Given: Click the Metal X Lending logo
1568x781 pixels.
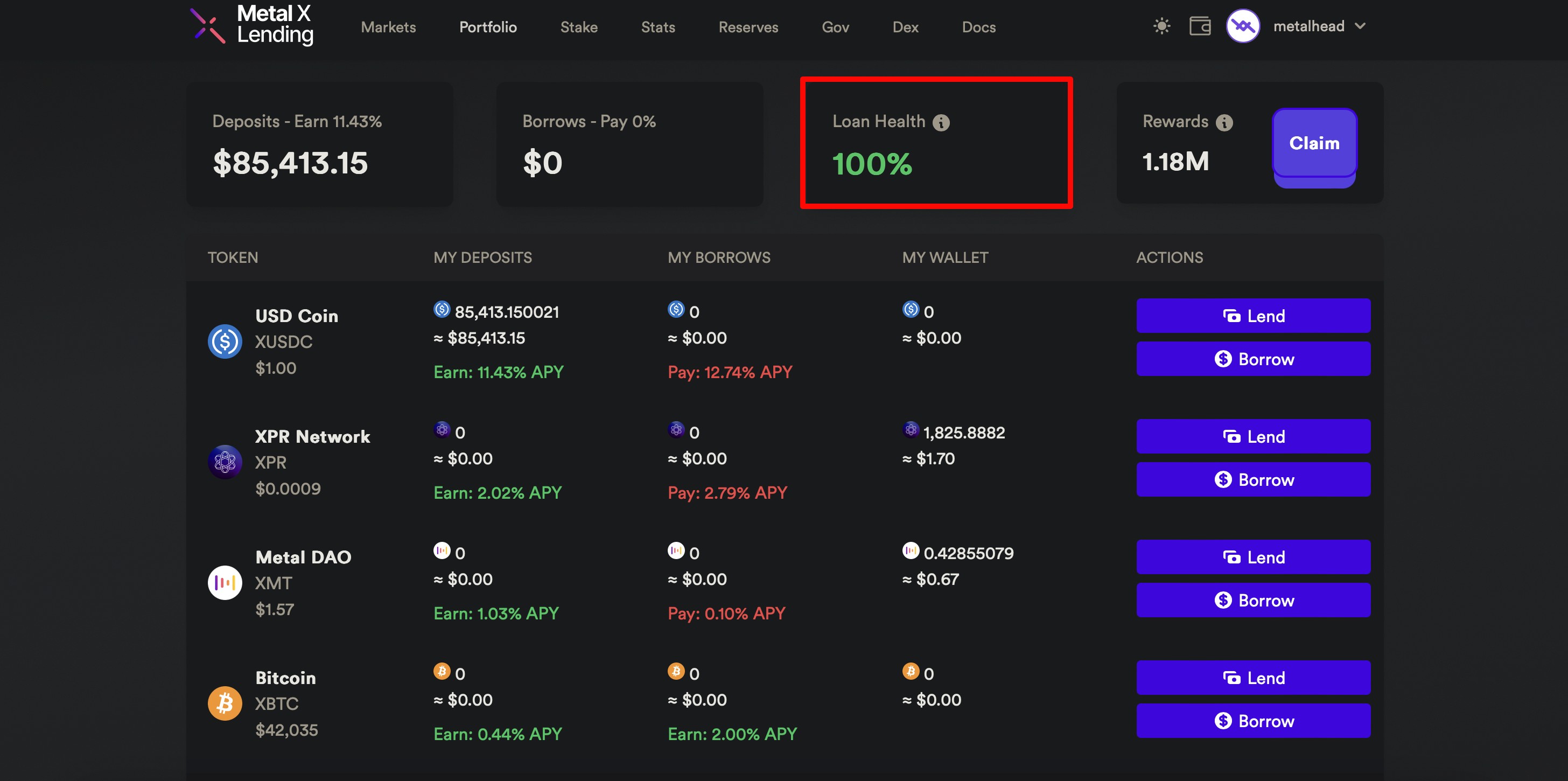Looking at the screenshot, I should [251, 25].
